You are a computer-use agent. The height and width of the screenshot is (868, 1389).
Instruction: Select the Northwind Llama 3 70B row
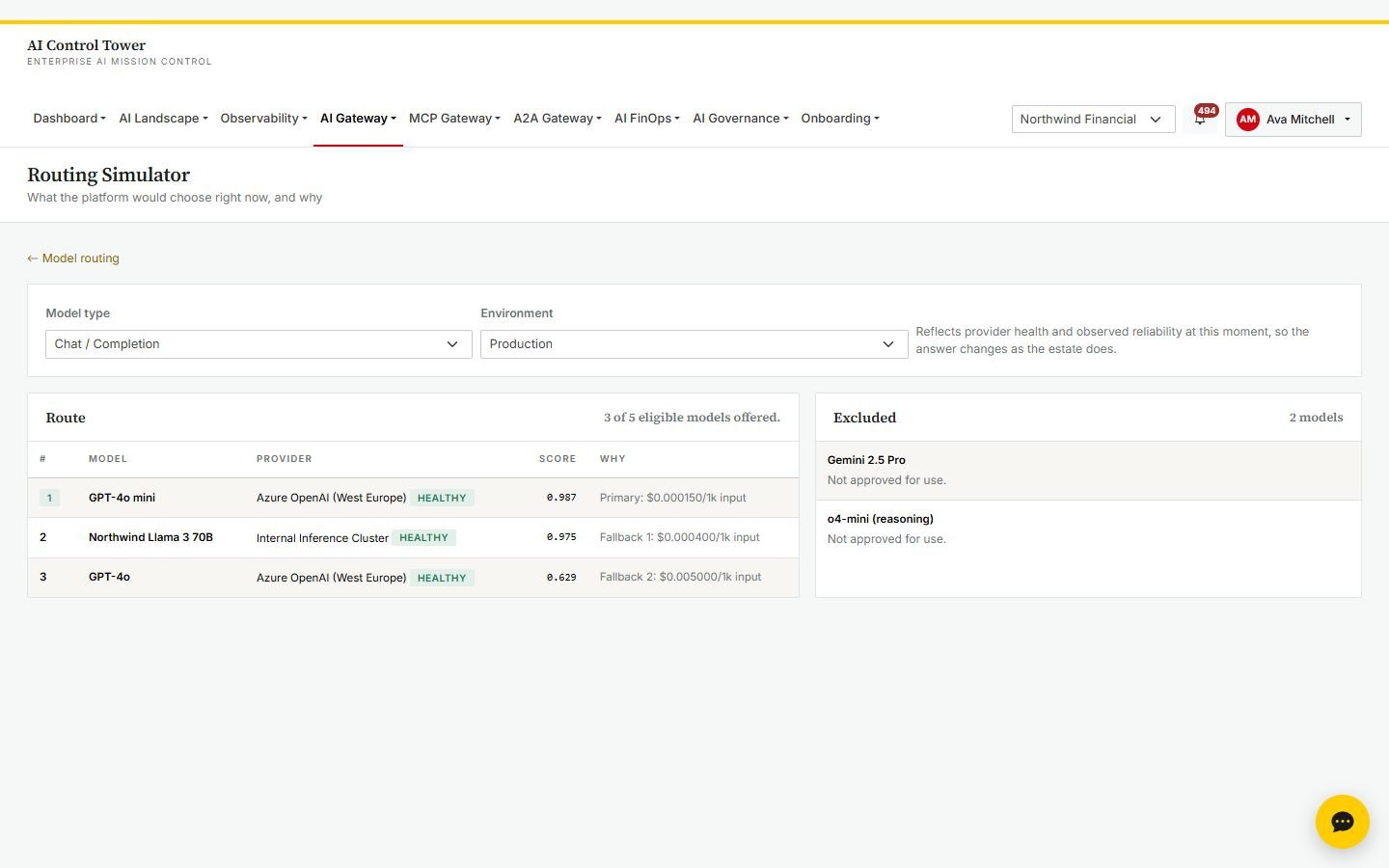pos(413,537)
